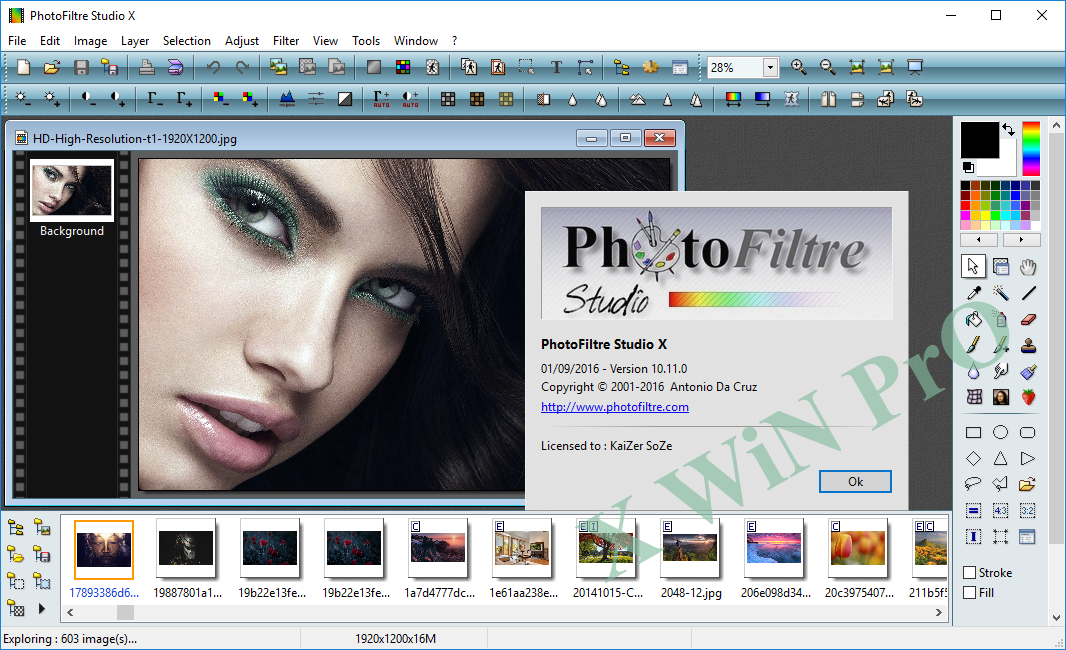Open the Adjust menu
Viewport: 1066px width, 650px height.
[241, 41]
